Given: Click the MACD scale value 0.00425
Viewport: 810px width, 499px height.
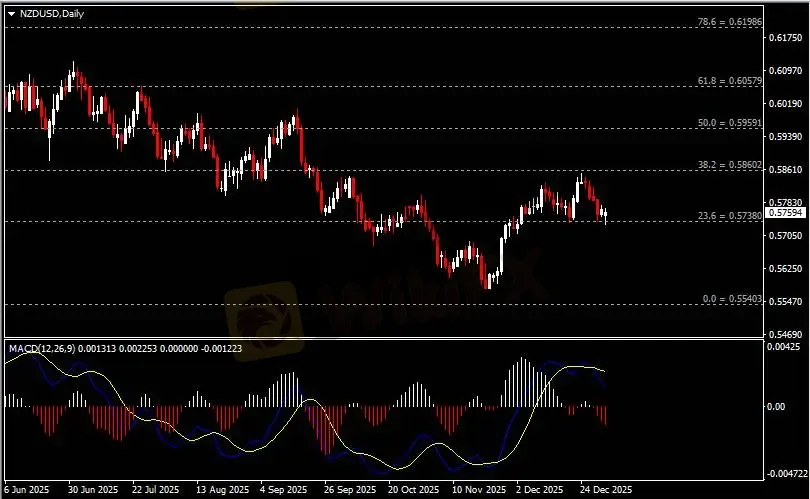Looking at the screenshot, I should [783, 347].
